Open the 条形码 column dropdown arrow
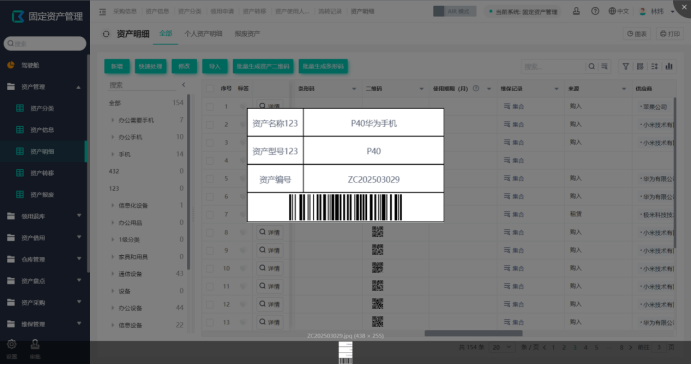The image size is (692, 365). point(354,89)
